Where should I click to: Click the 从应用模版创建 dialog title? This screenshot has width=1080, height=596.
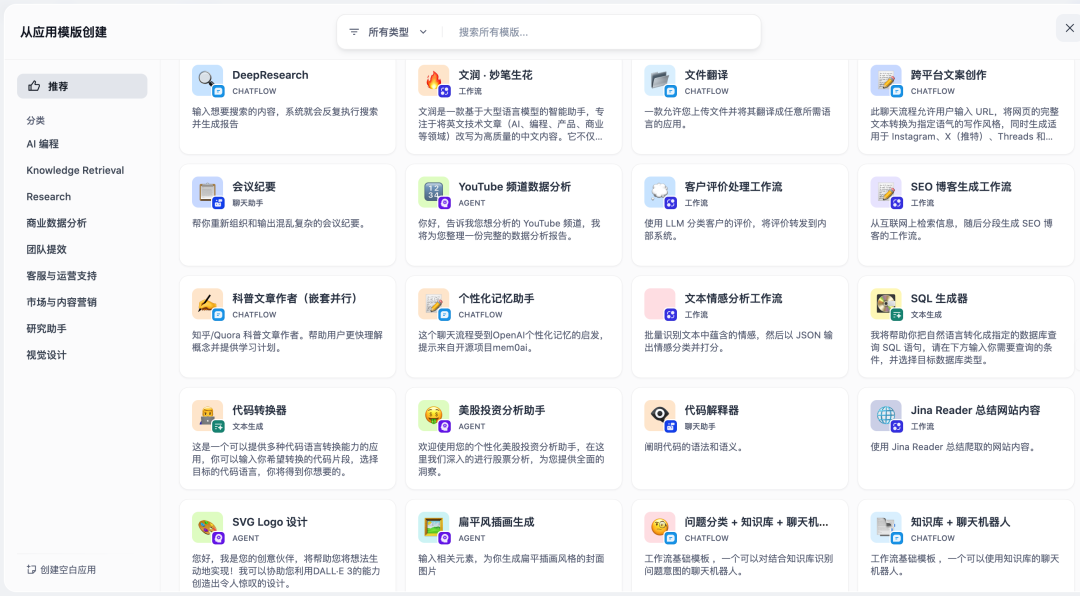coord(63,32)
